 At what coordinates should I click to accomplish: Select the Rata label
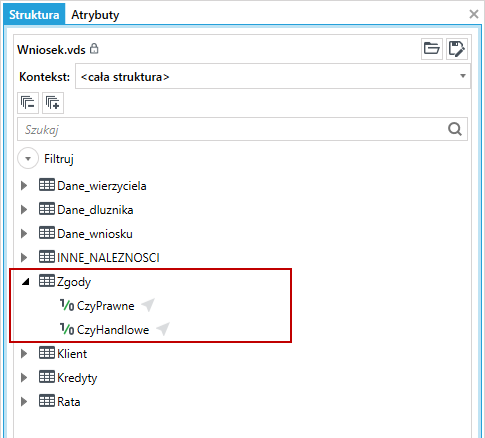[x=69, y=401]
